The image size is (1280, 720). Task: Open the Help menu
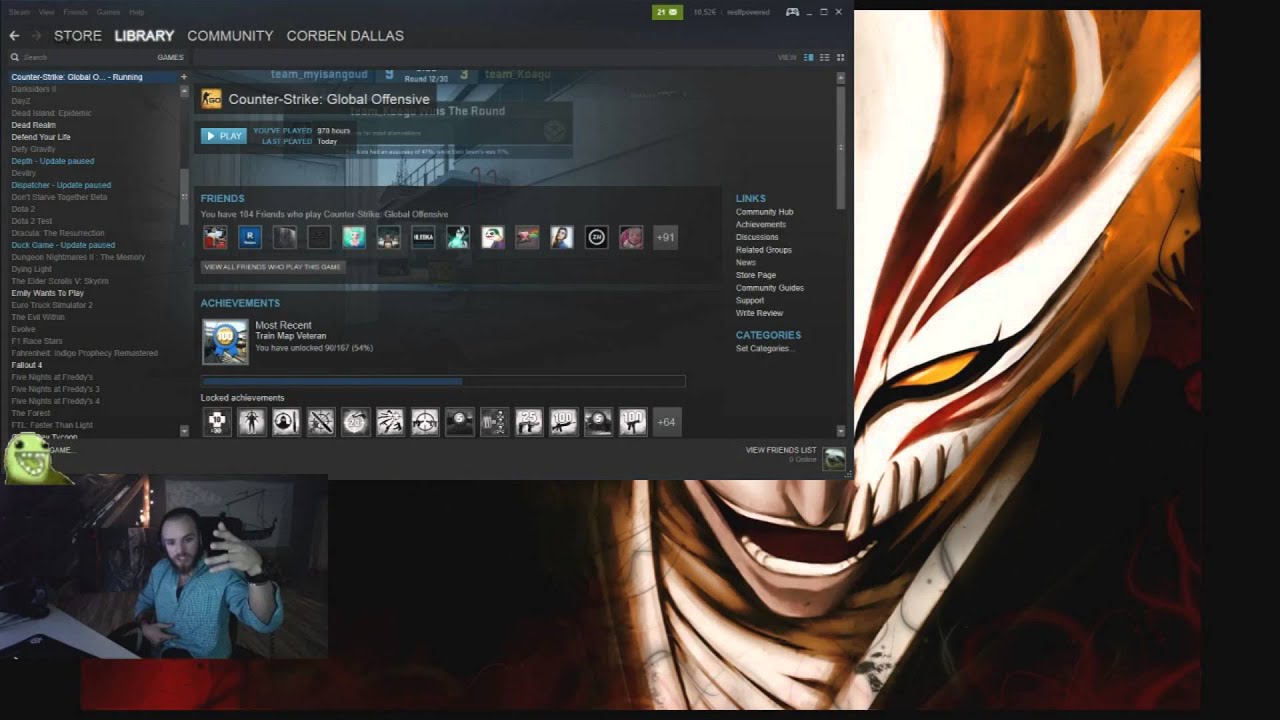137,12
